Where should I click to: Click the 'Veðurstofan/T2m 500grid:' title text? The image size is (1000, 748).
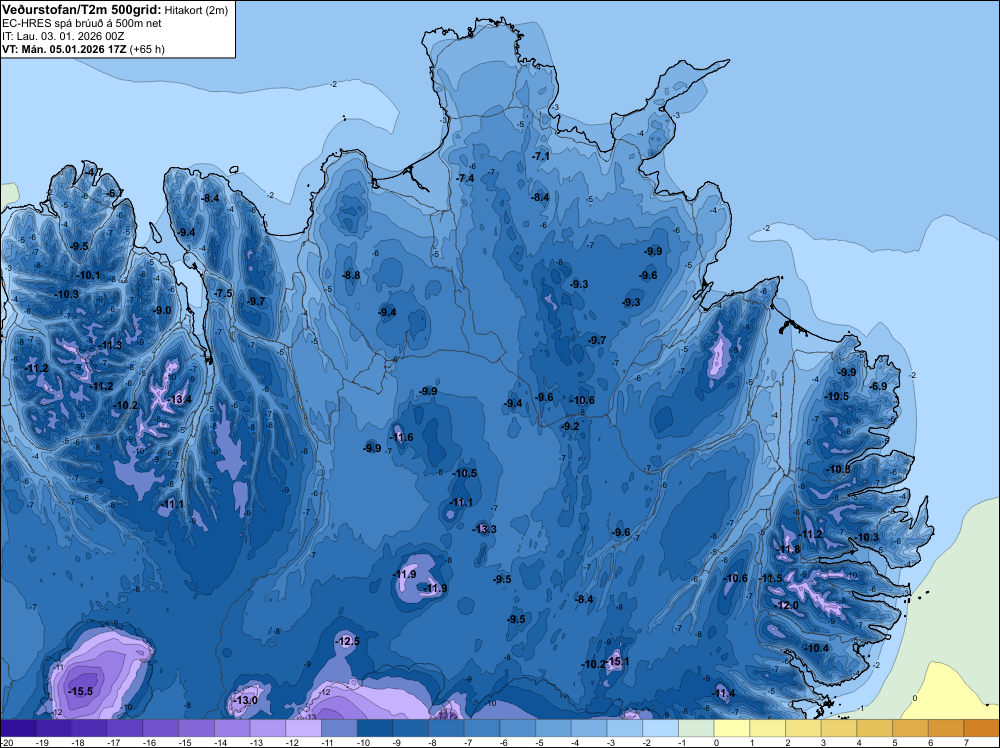[x=82, y=9]
